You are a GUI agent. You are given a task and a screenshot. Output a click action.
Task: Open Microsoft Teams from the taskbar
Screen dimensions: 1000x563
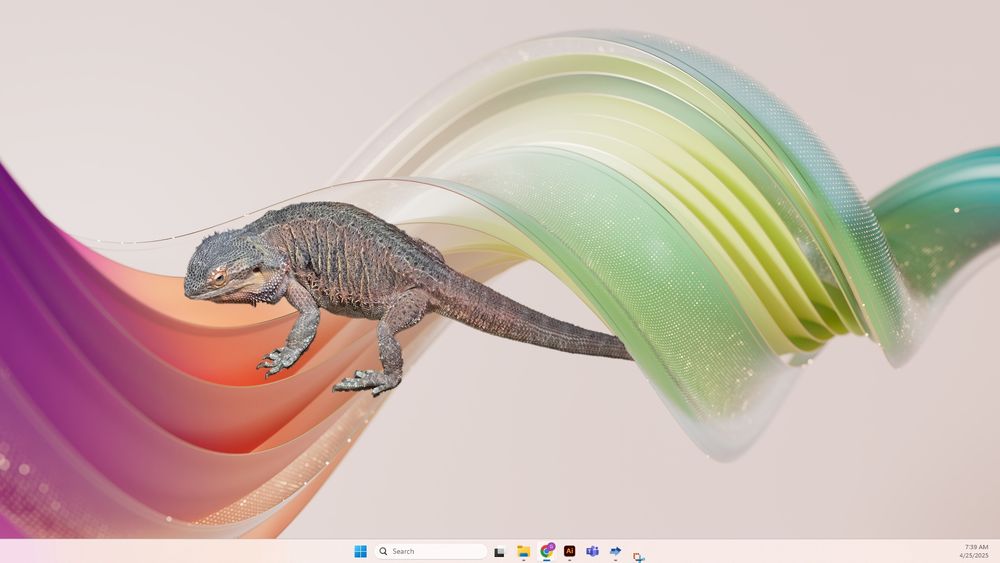[592, 551]
